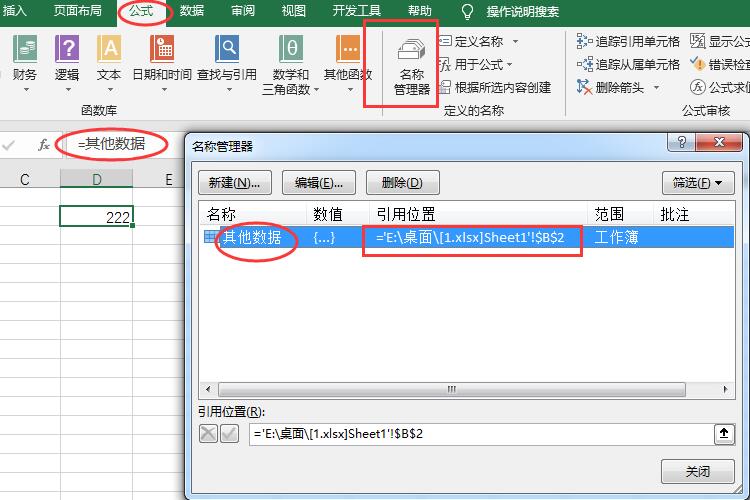The width and height of the screenshot is (750, 500).
Task: Click the collapse dialog arrow beside 引用位置
Action: pos(723,433)
